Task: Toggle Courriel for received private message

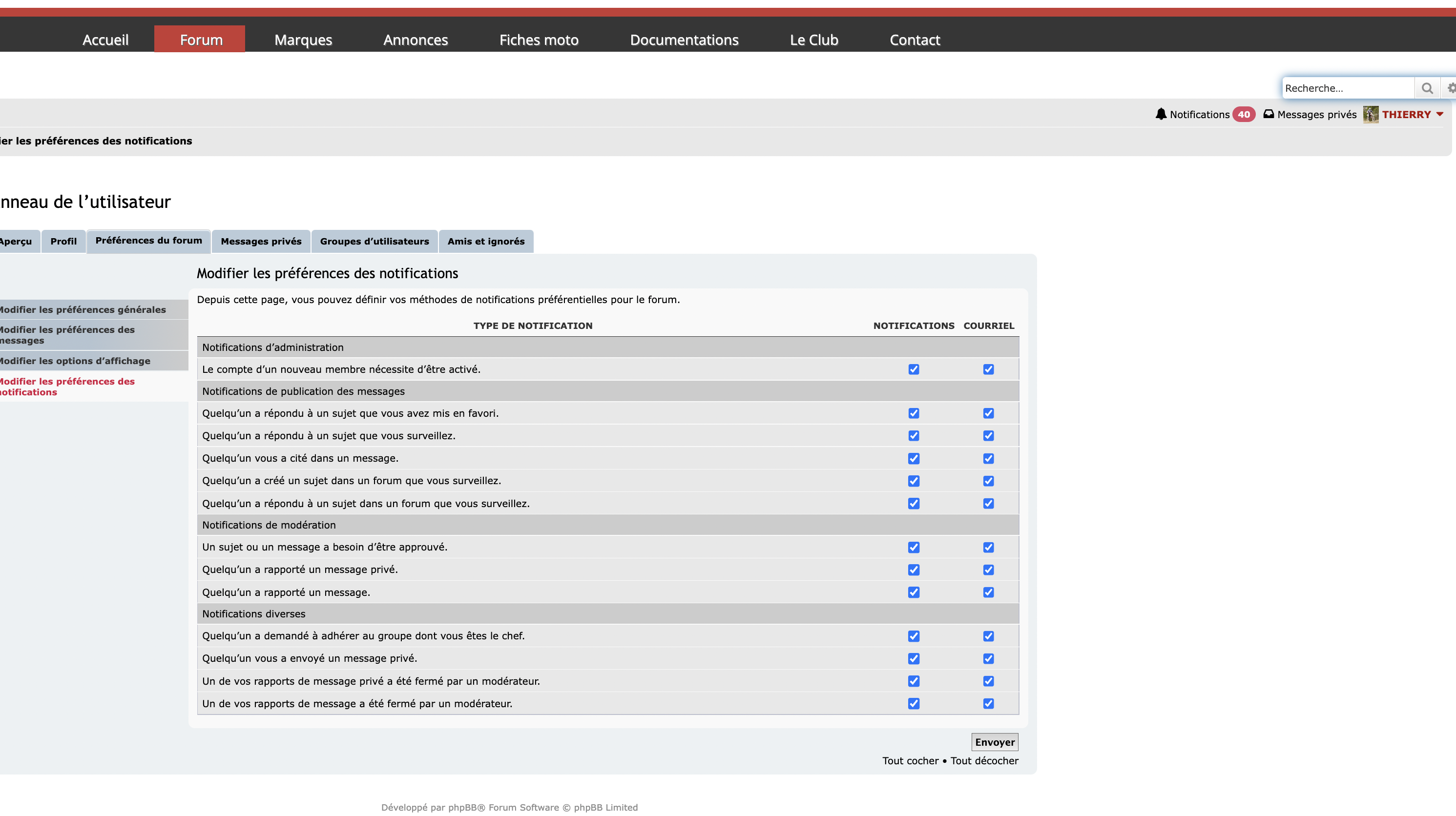Action: tap(988, 658)
